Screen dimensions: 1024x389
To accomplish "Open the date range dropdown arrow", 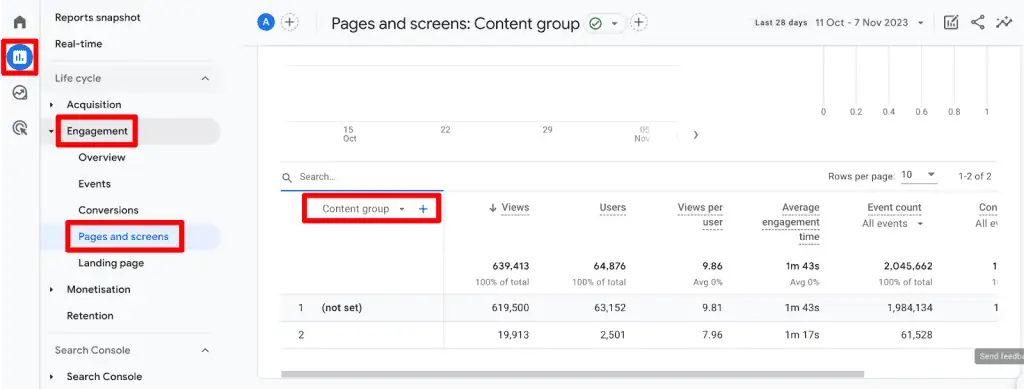I will pyautogui.click(x=920, y=23).
